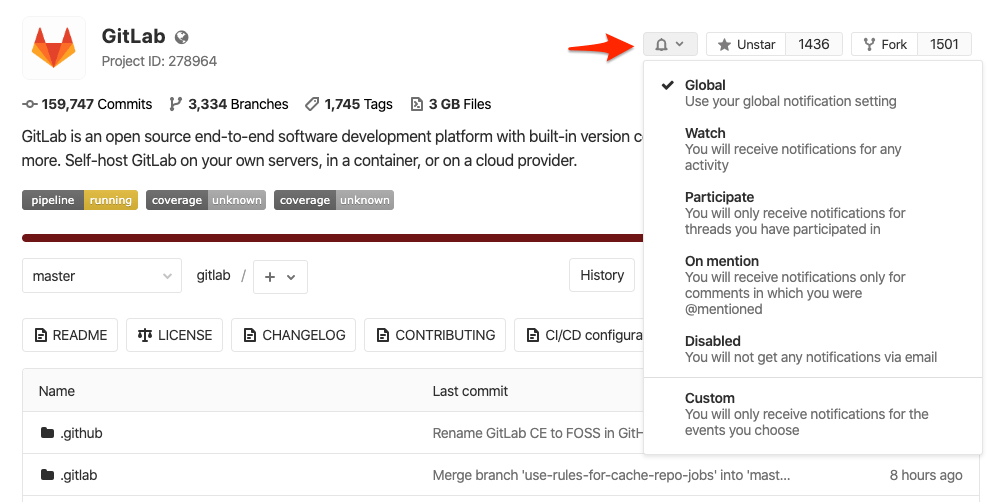Open the .github folder
The width and height of the screenshot is (994, 502).
pyautogui.click(x=80, y=433)
